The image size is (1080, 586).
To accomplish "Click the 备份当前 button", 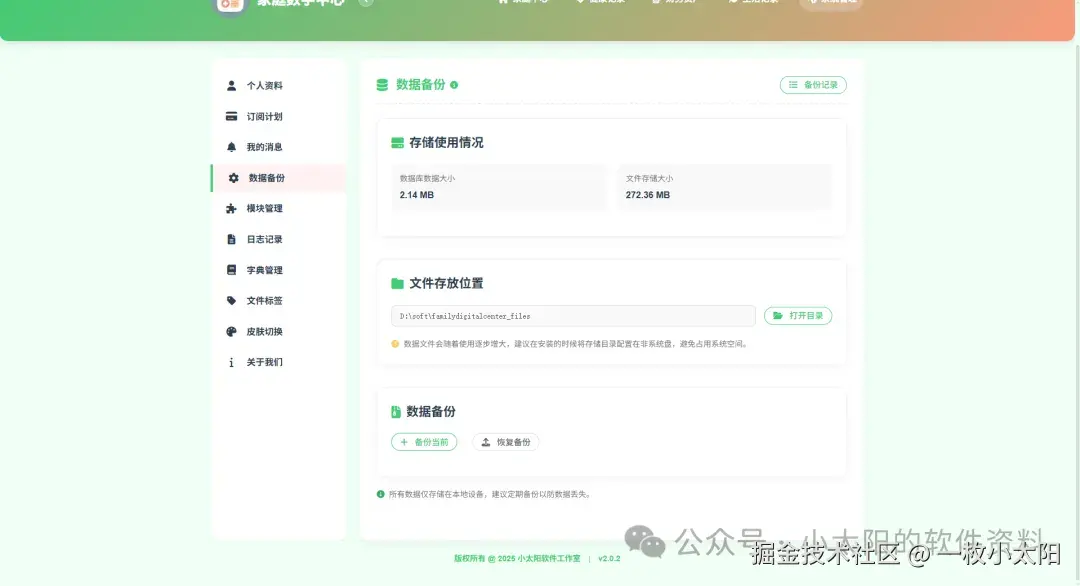I will pyautogui.click(x=424, y=441).
